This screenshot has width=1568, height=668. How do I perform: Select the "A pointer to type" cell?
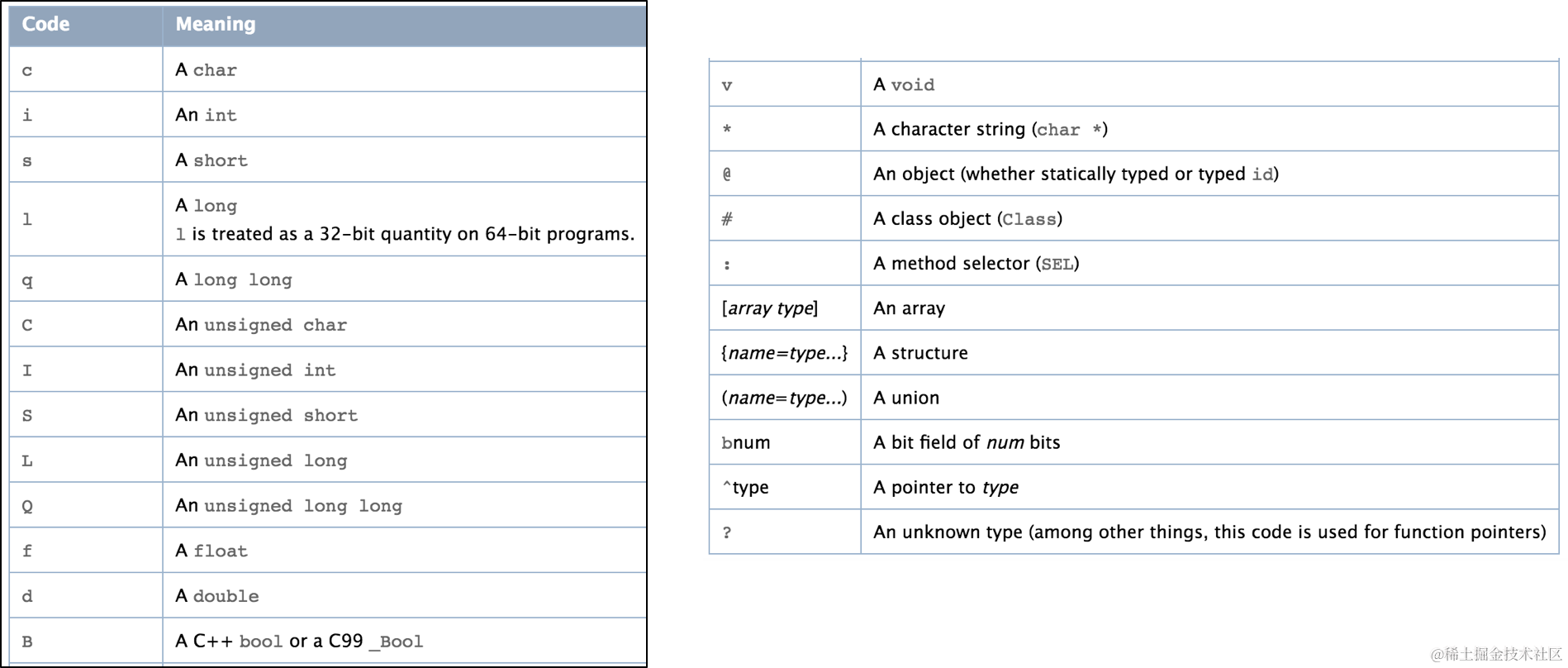click(946, 487)
